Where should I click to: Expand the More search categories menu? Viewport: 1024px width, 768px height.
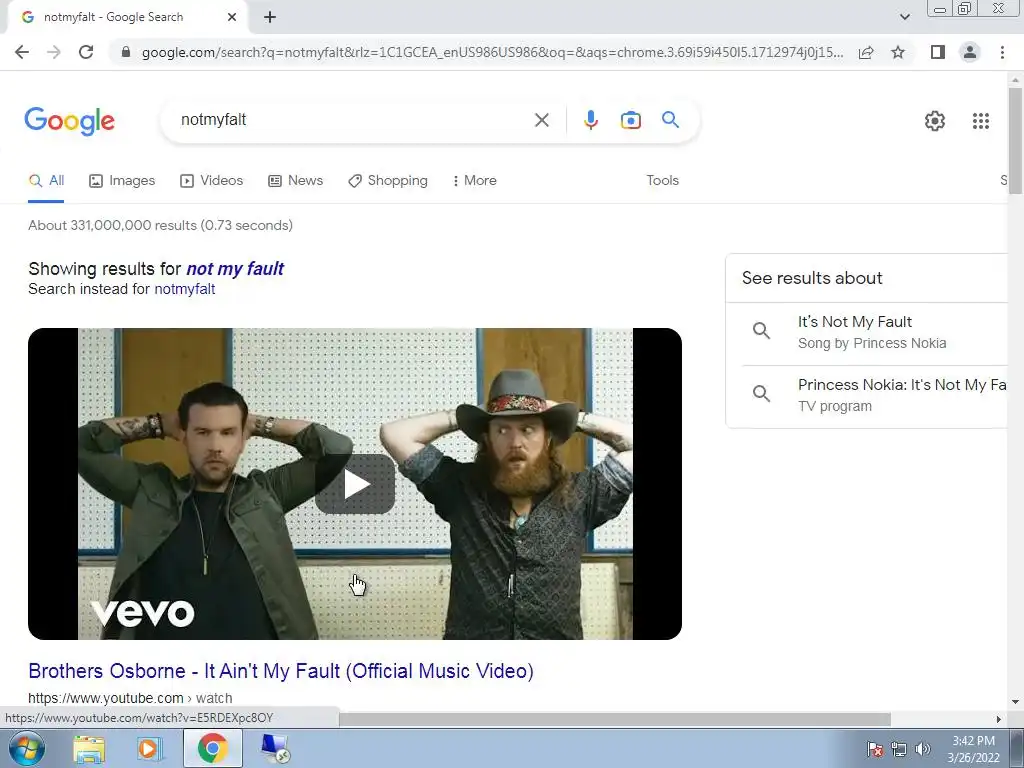tap(474, 181)
